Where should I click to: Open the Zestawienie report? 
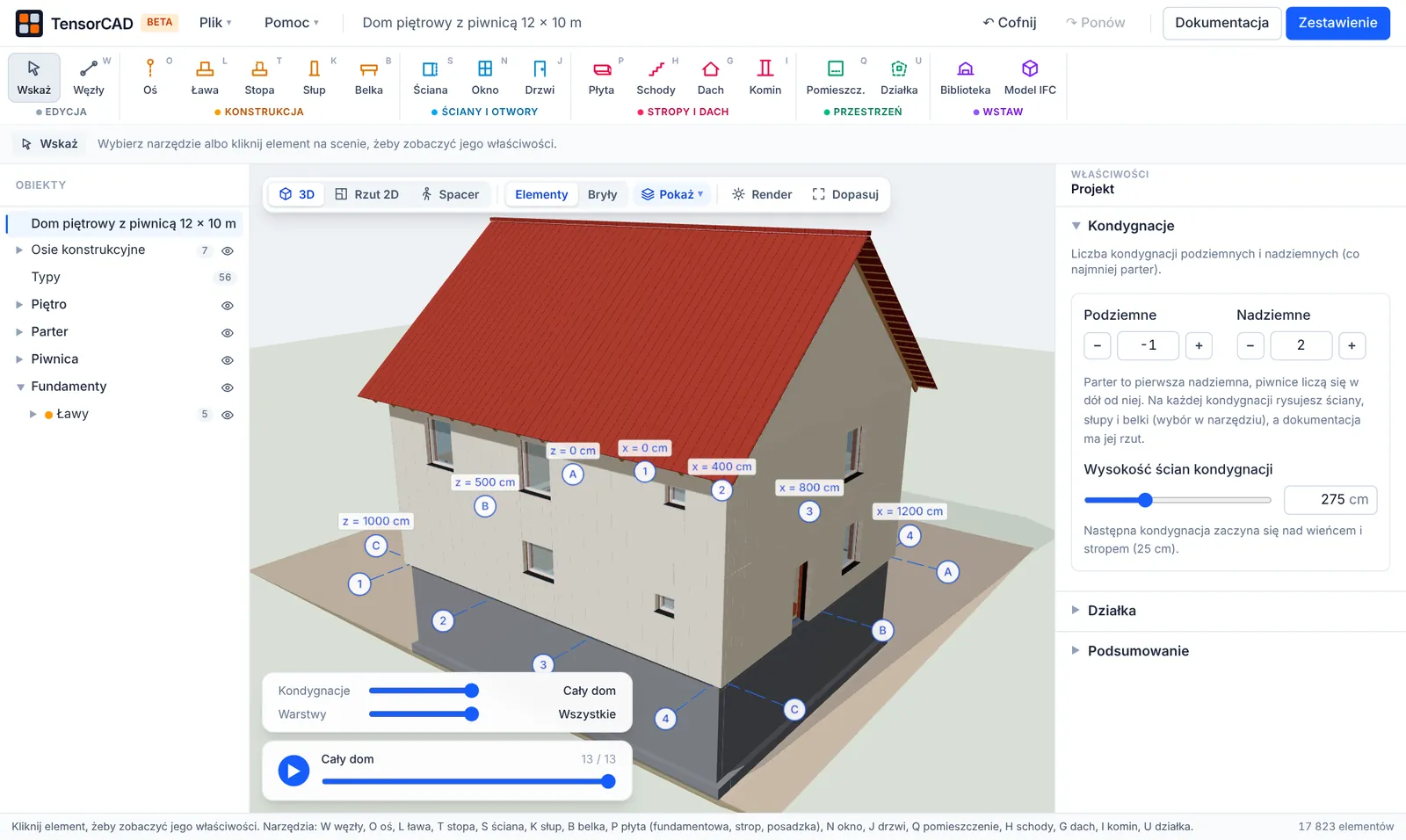pyautogui.click(x=1337, y=23)
